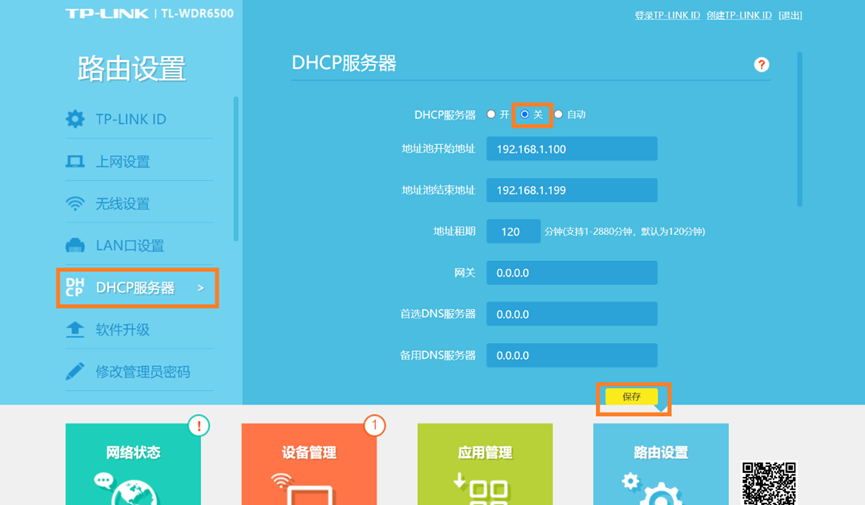Click the QR code image
The width and height of the screenshot is (865, 505).
[x=769, y=483]
